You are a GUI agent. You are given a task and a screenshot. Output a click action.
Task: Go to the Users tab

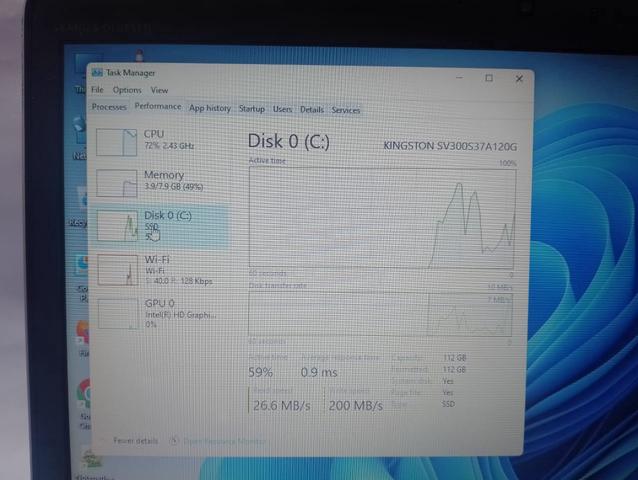(282, 109)
